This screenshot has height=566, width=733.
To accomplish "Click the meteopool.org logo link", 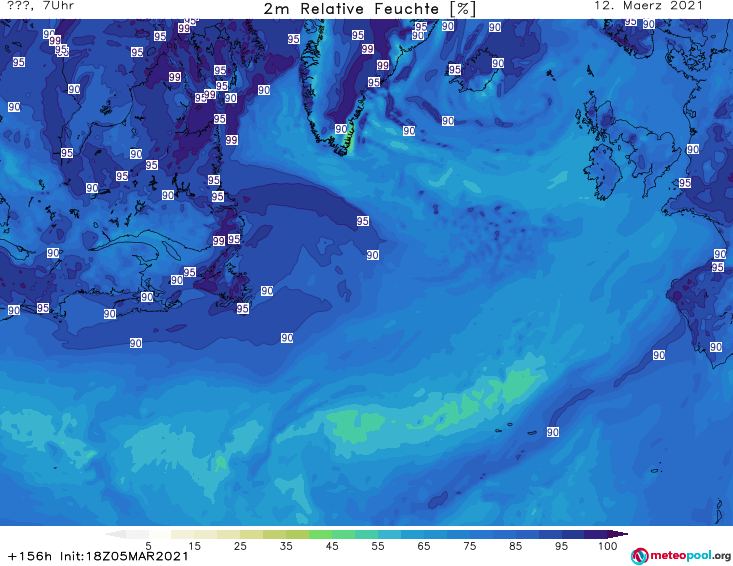I will click(x=681, y=556).
